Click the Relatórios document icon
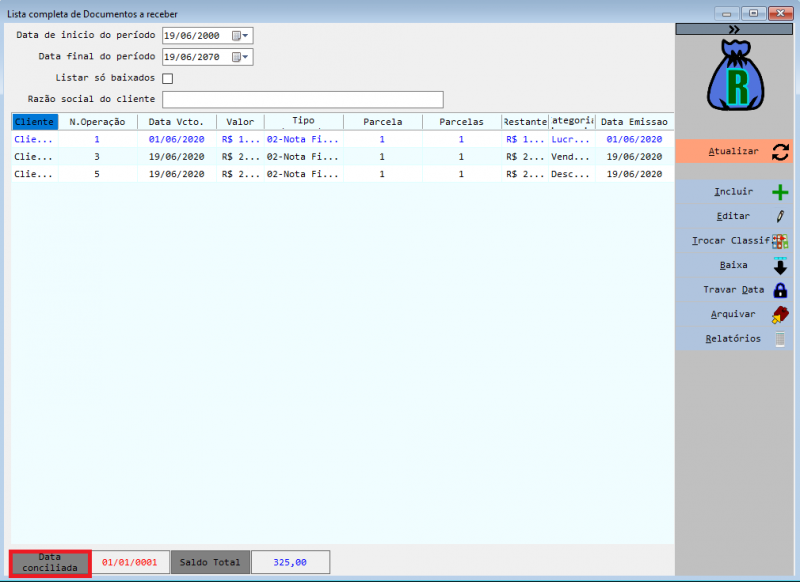 click(780, 339)
